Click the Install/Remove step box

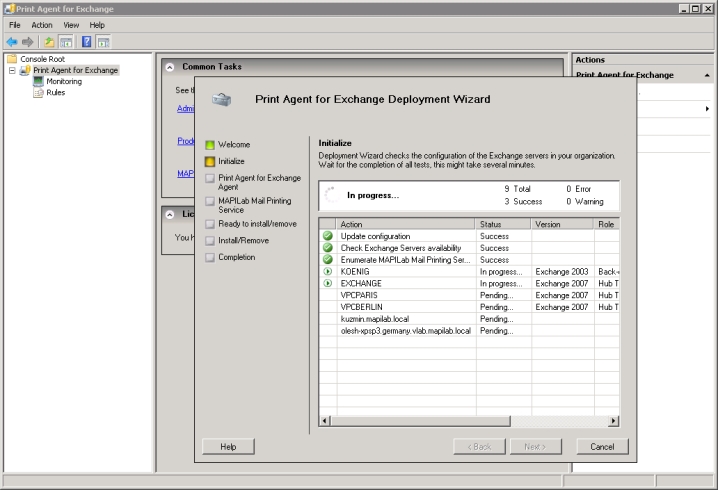click(x=210, y=240)
